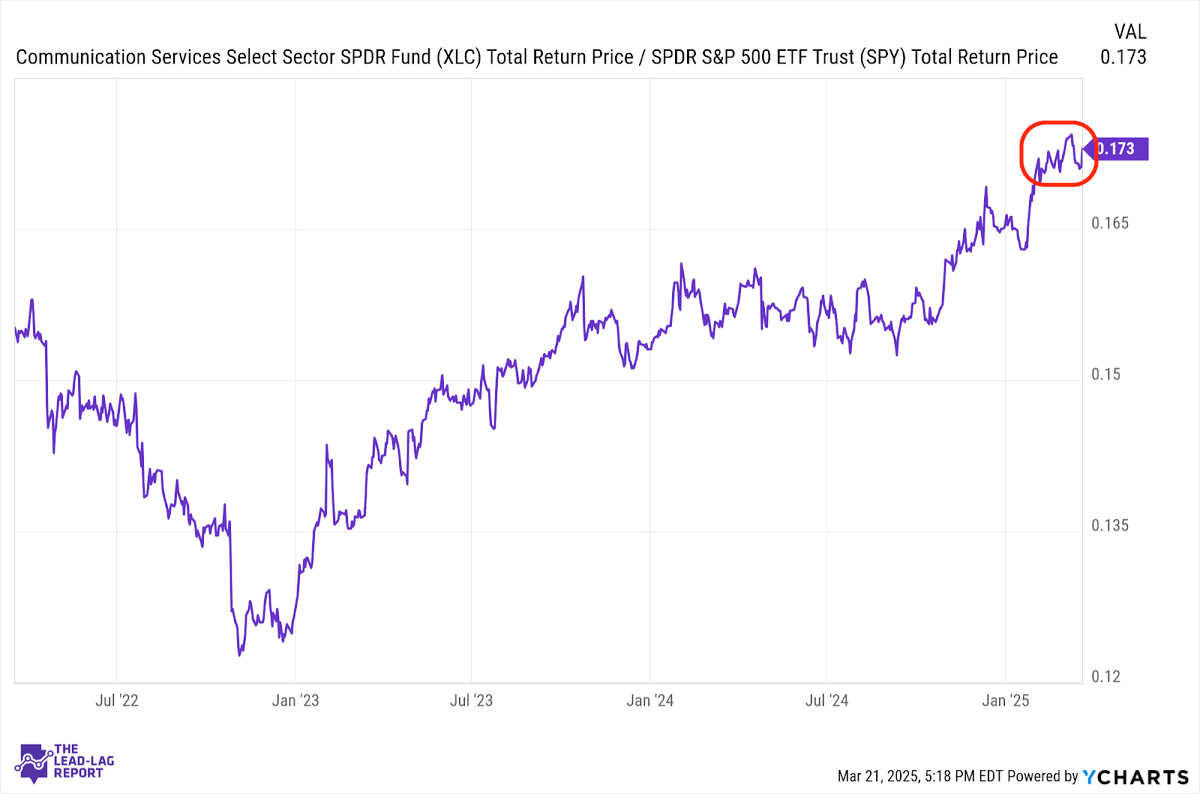Click the Powered by text
The width and height of the screenshot is (1200, 794).
coord(1041,776)
